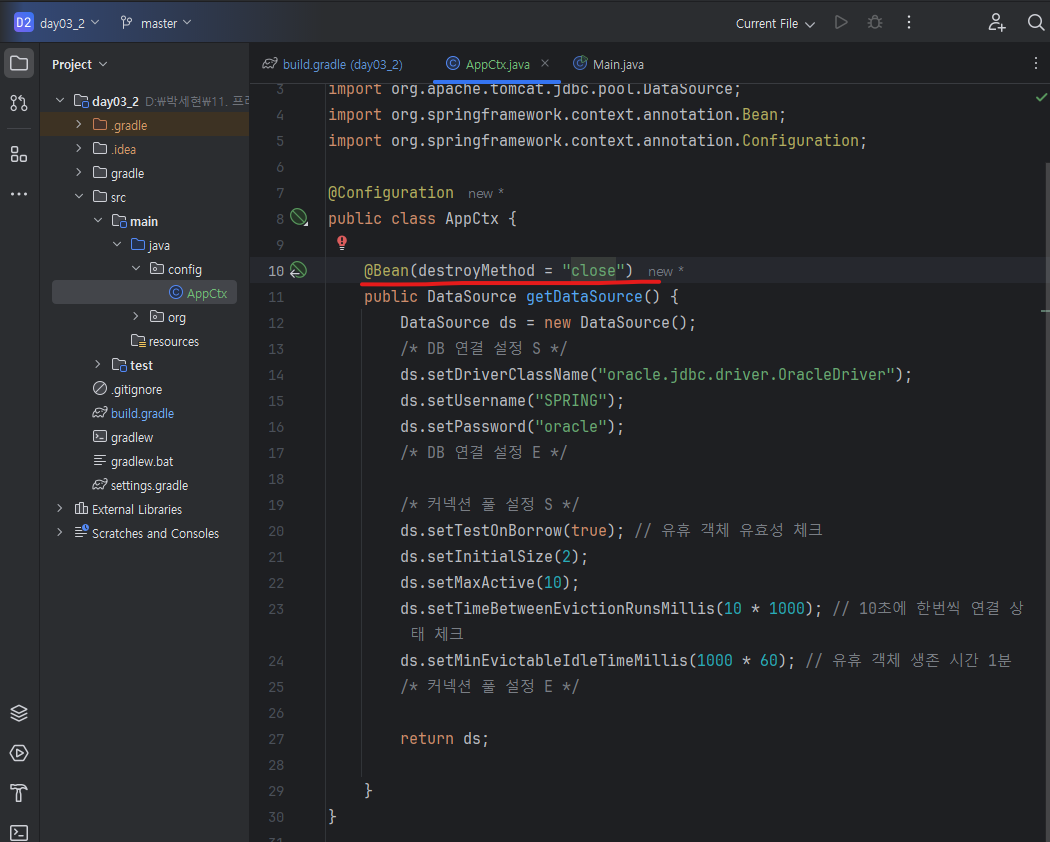1050x842 pixels.
Task: Collapse the day03_2 root folder
Action: click(x=60, y=100)
